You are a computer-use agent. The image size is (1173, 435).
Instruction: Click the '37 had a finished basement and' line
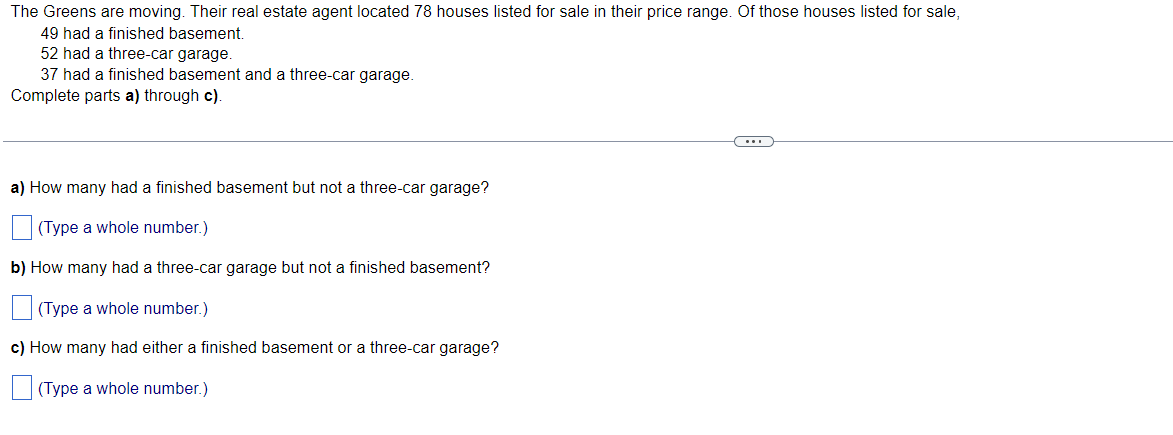[x=227, y=75]
